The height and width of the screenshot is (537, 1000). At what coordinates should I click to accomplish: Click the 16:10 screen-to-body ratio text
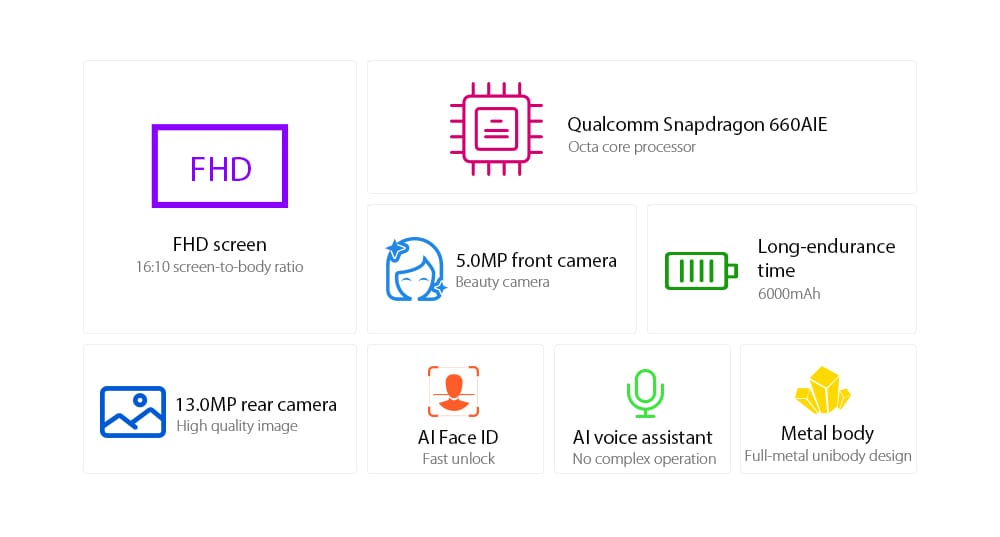coord(220,267)
